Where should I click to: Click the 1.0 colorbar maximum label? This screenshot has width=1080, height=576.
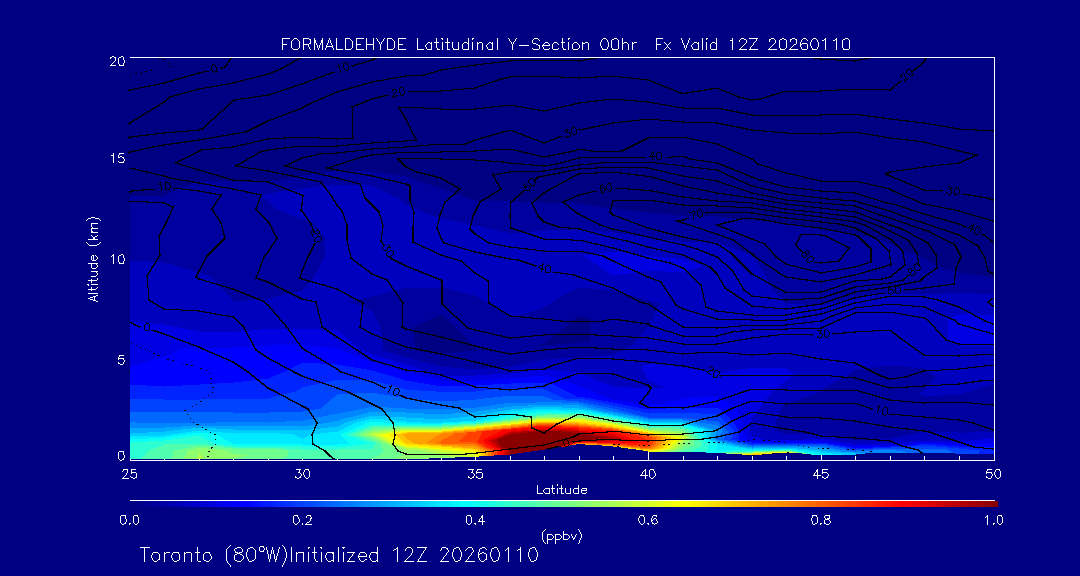tap(993, 520)
